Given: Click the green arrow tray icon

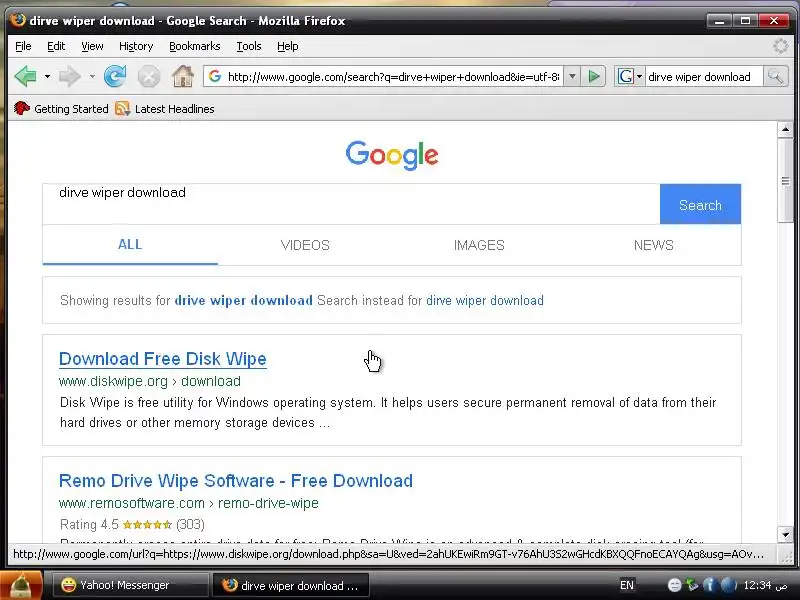Looking at the screenshot, I should tap(692, 585).
